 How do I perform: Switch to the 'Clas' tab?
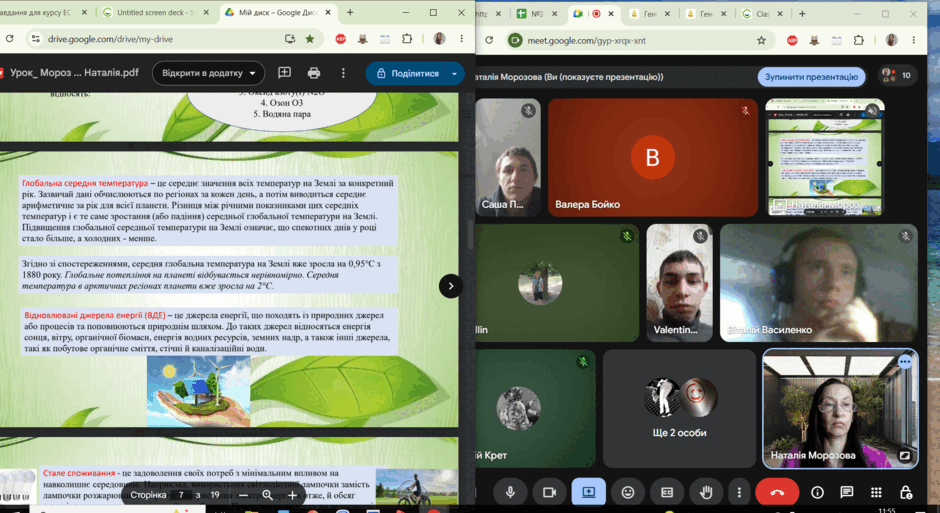pos(763,14)
